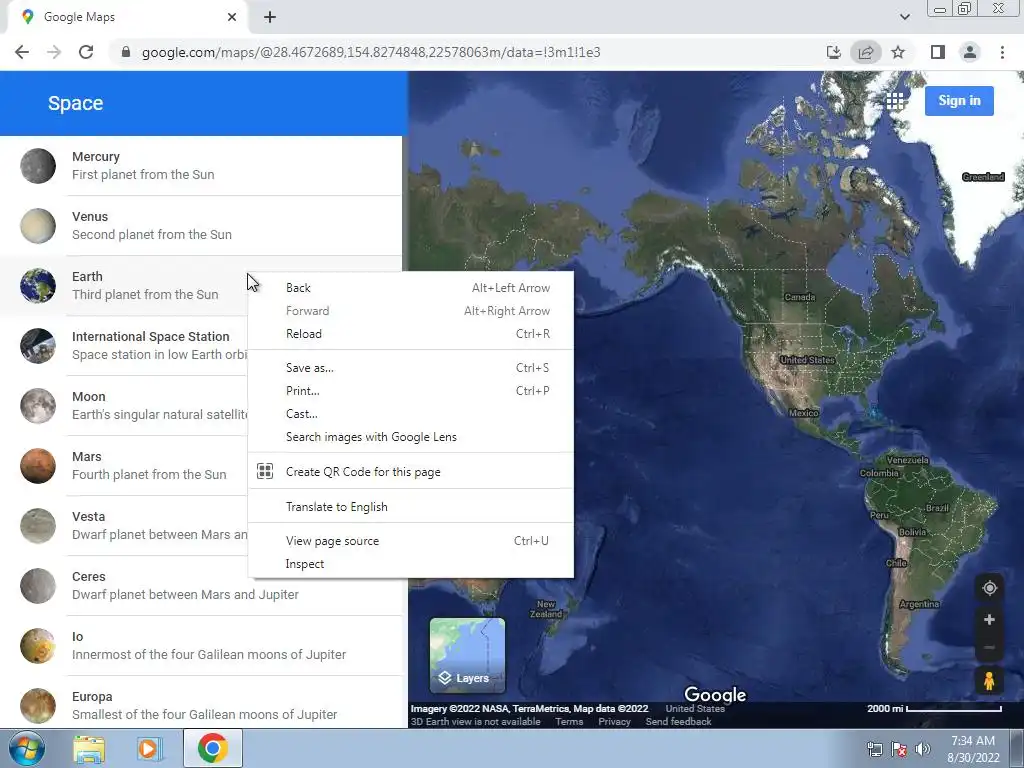Screen dimensions: 1024x768
Task: View the site lock information
Action: (126, 52)
